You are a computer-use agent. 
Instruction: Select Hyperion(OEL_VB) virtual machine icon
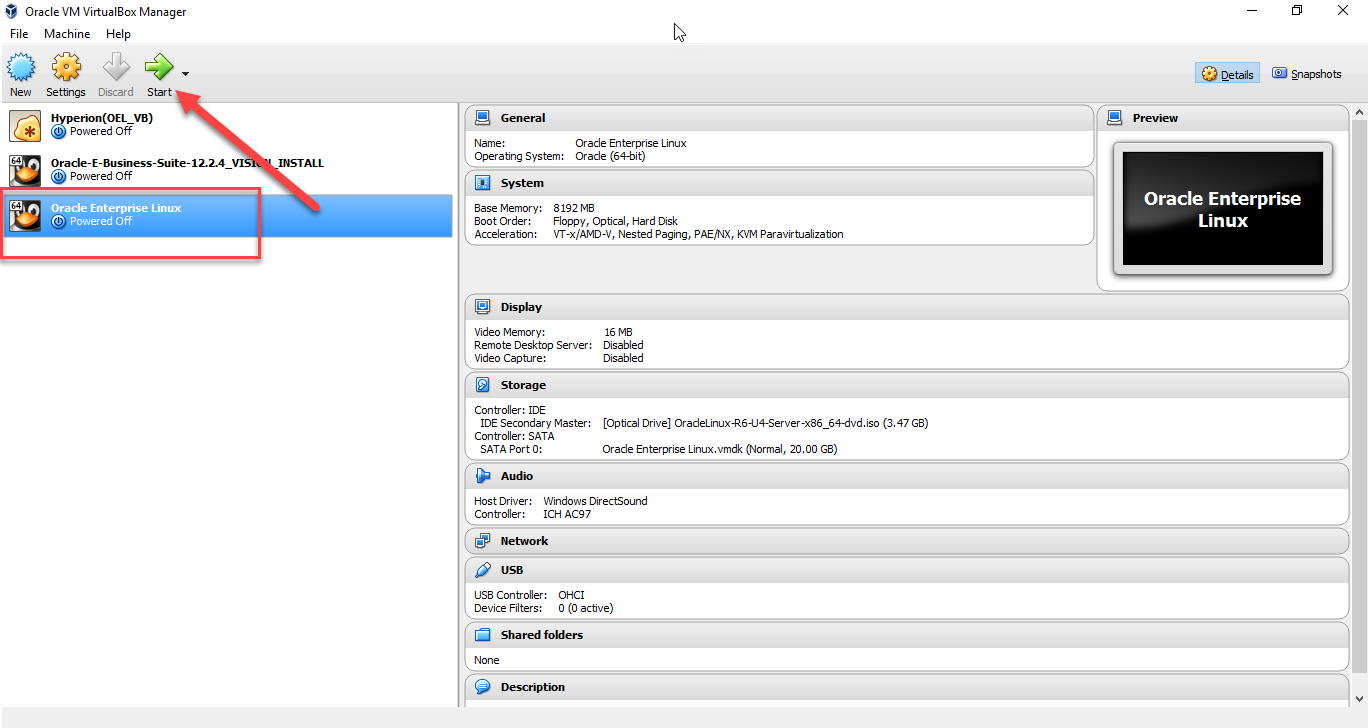pos(25,125)
